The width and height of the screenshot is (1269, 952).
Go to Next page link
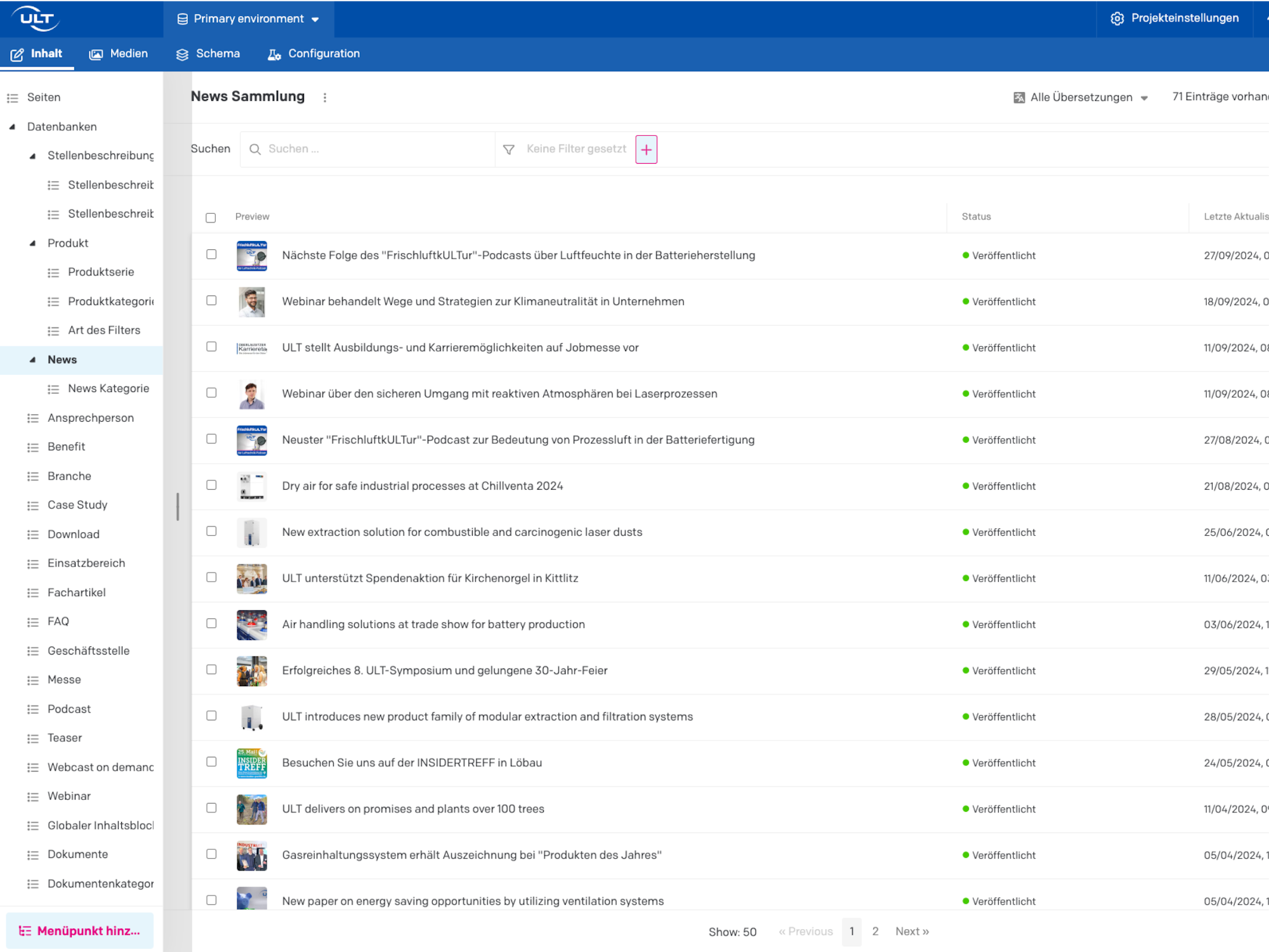(912, 931)
